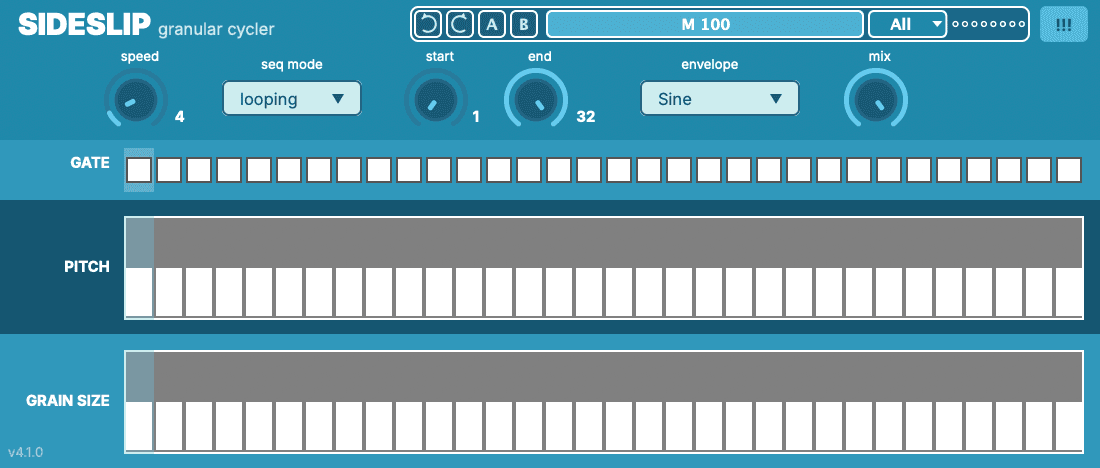This screenshot has height=468, width=1100.
Task: Click the triple exclamation panic button
Action: point(1064,25)
